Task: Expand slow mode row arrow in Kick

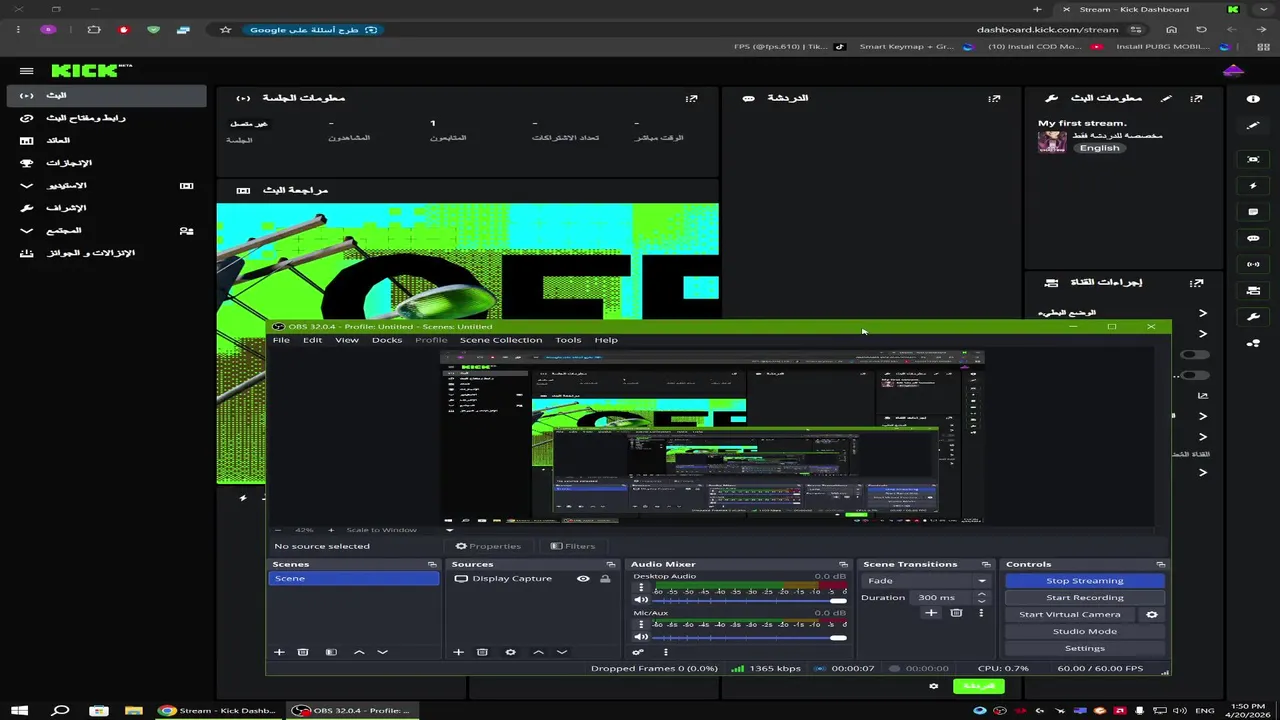Action: (1203, 313)
